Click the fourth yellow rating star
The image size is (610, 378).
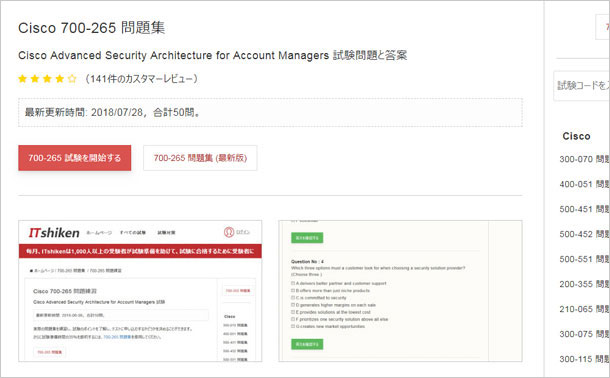pos(60,79)
